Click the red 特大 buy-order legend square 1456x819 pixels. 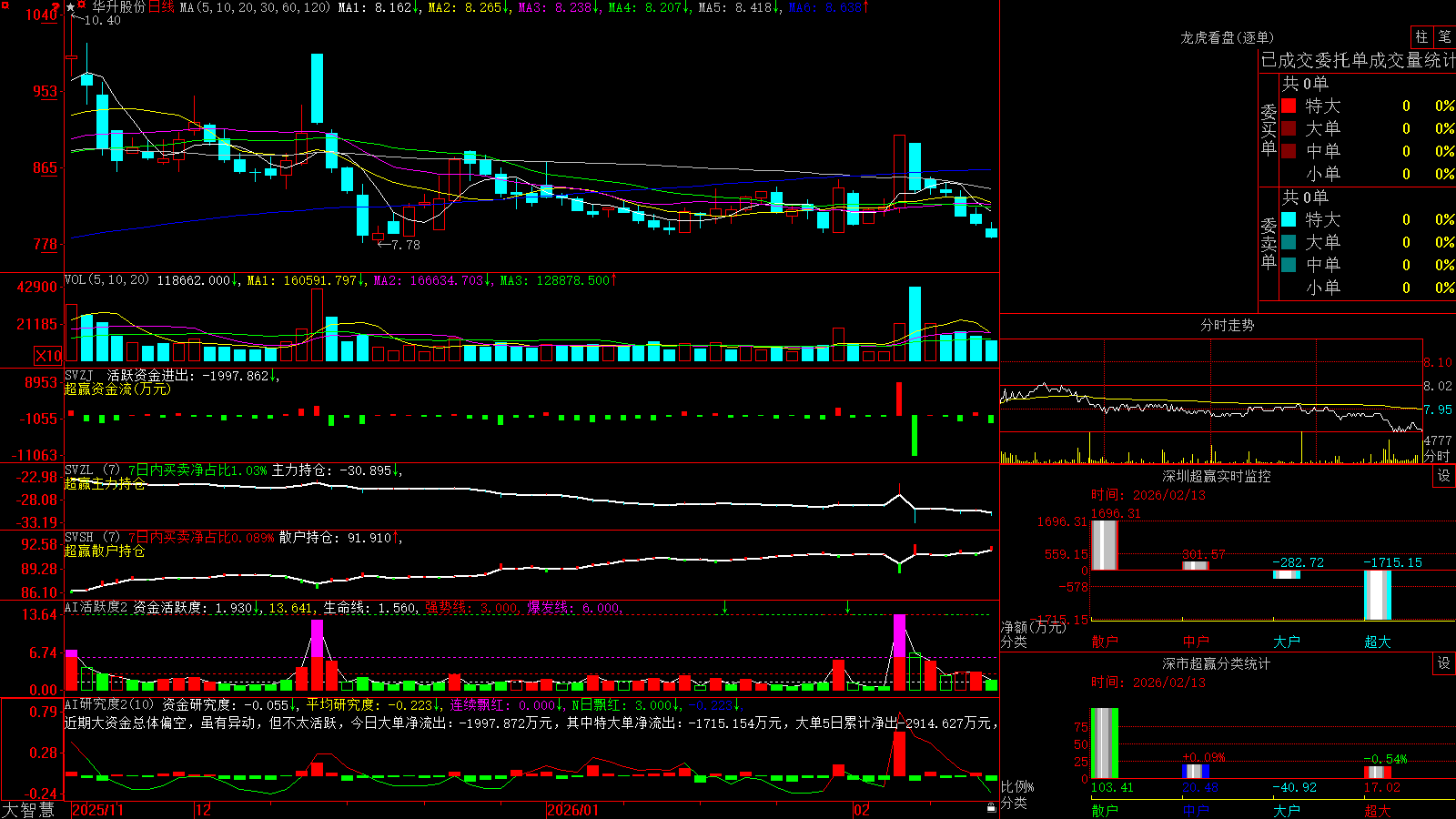1289,106
